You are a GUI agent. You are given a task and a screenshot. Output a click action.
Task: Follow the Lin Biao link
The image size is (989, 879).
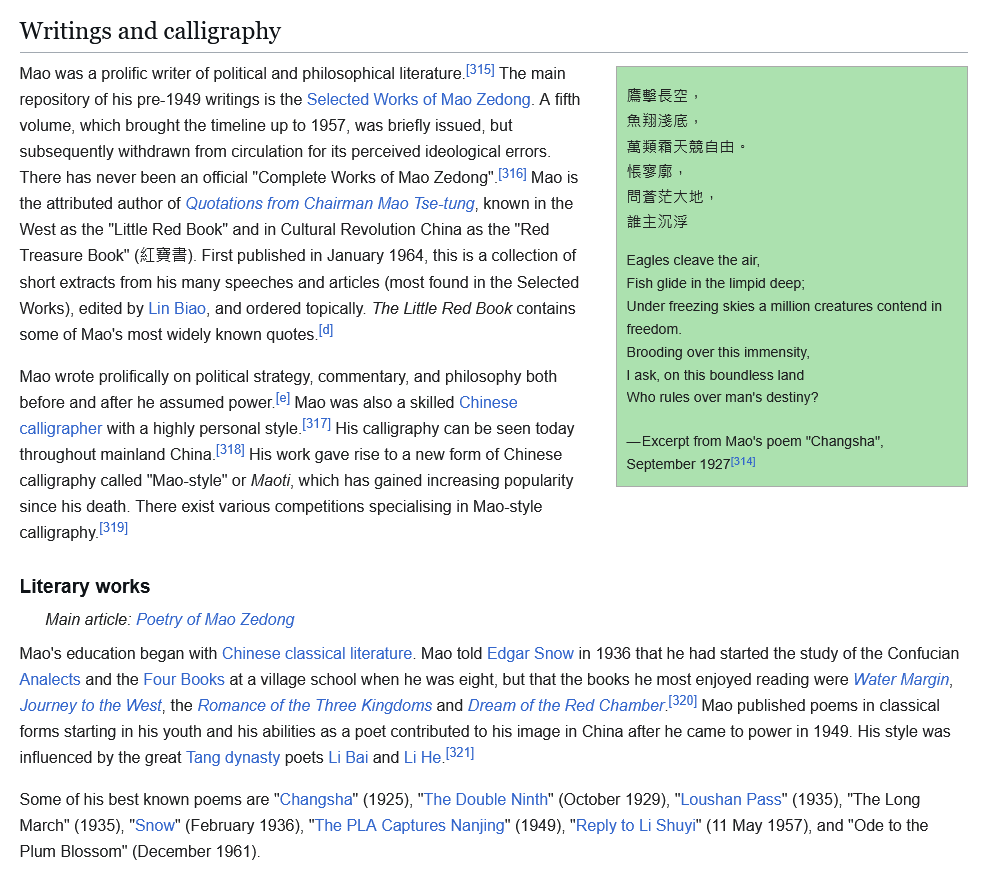(x=177, y=308)
